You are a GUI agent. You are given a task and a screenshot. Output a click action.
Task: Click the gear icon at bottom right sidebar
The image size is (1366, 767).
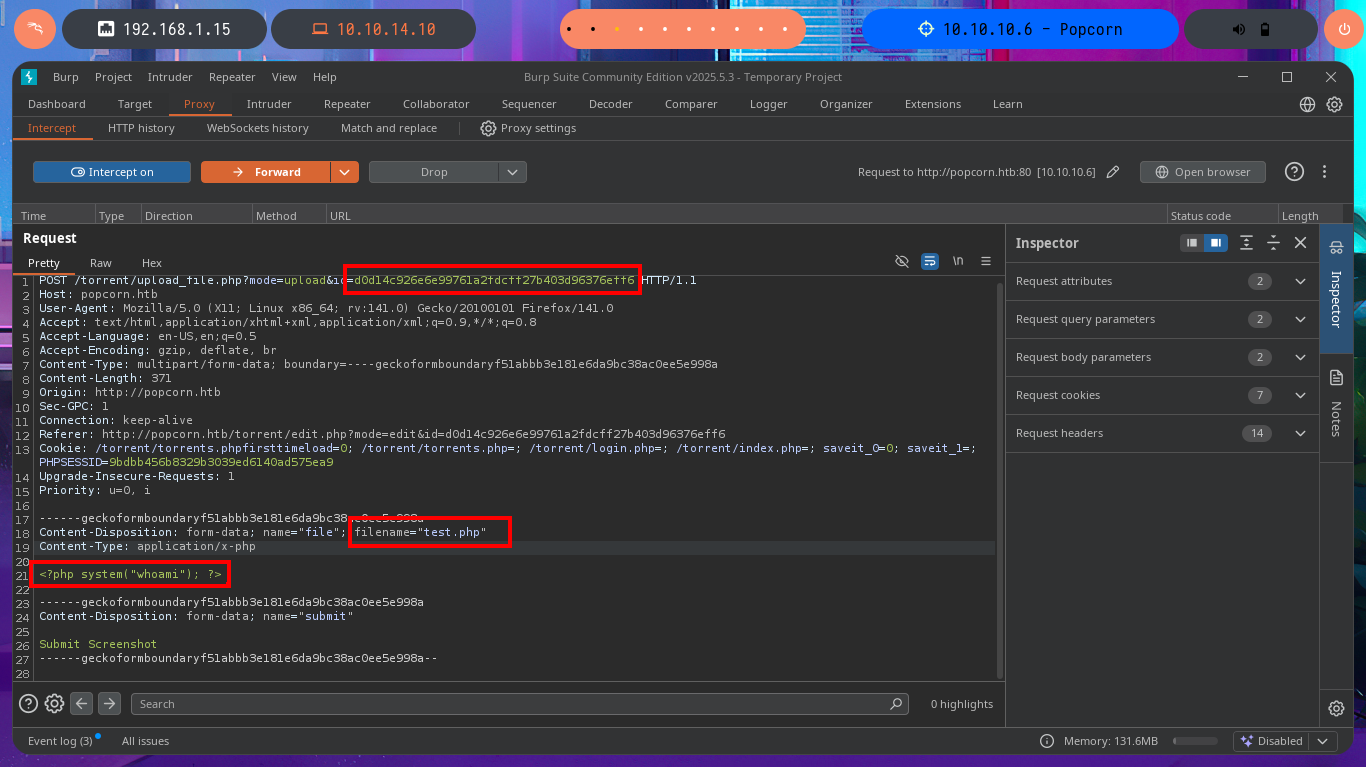1336,708
